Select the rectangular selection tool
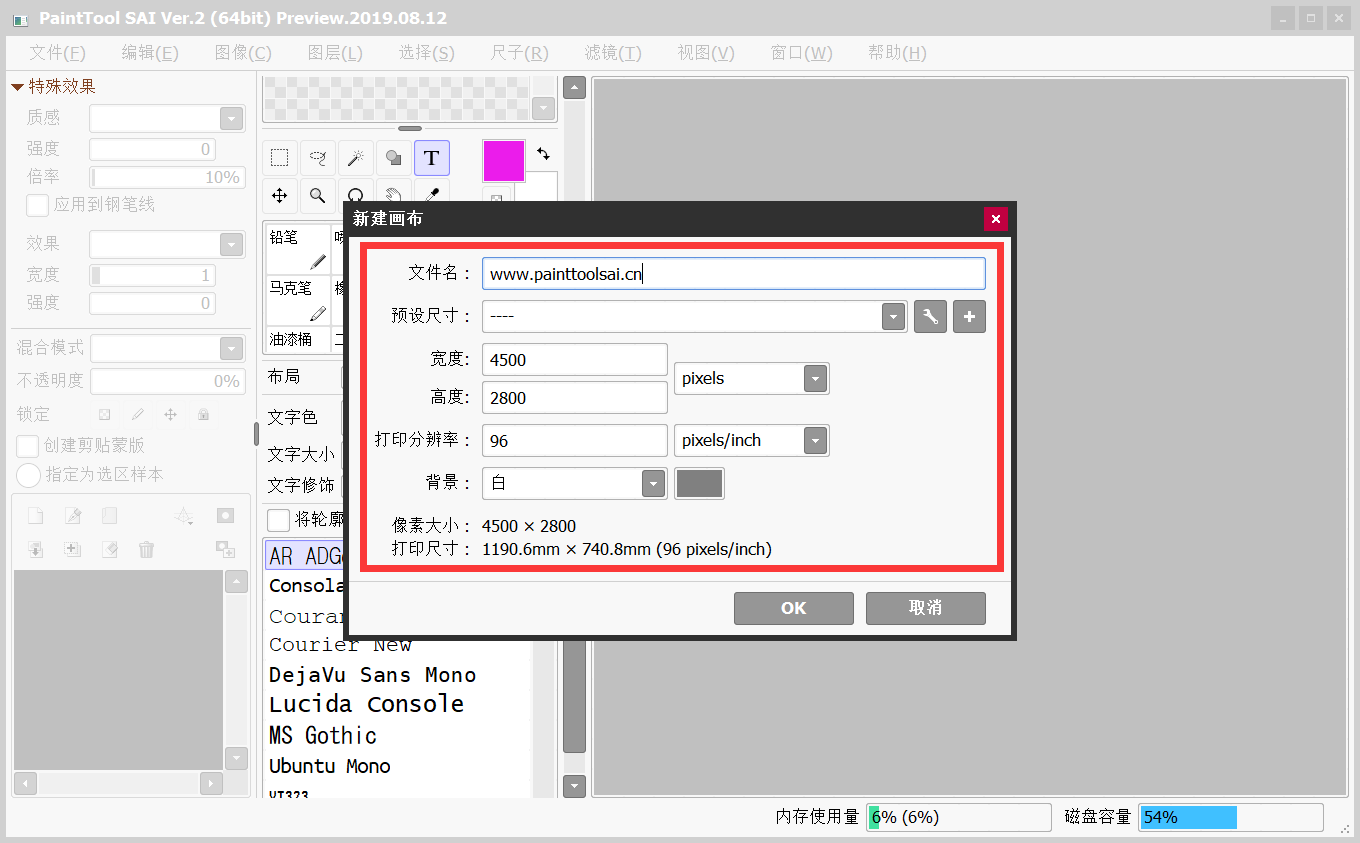 (280, 158)
